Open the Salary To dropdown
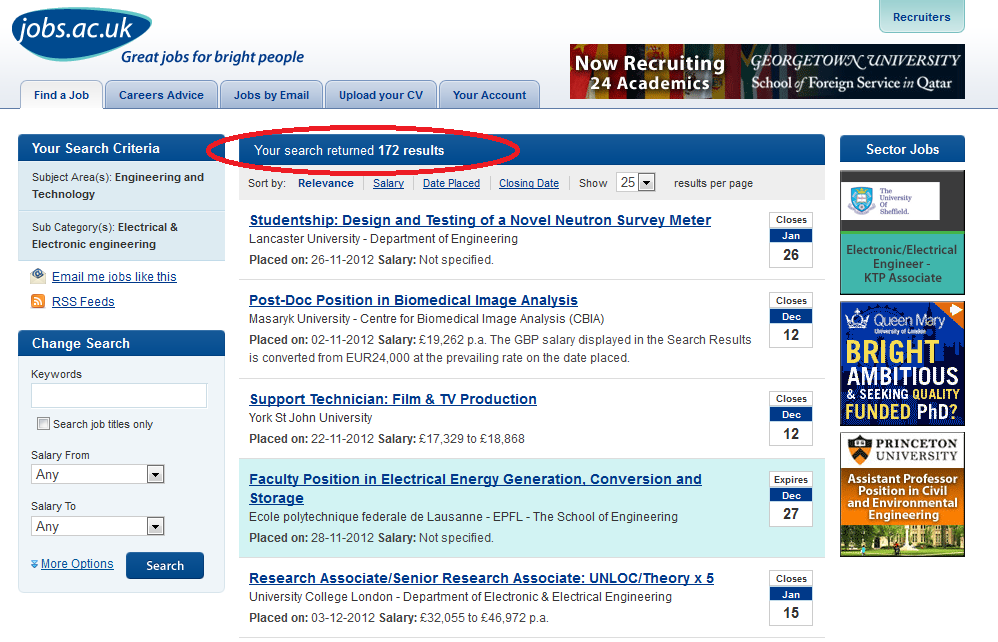 (97, 526)
